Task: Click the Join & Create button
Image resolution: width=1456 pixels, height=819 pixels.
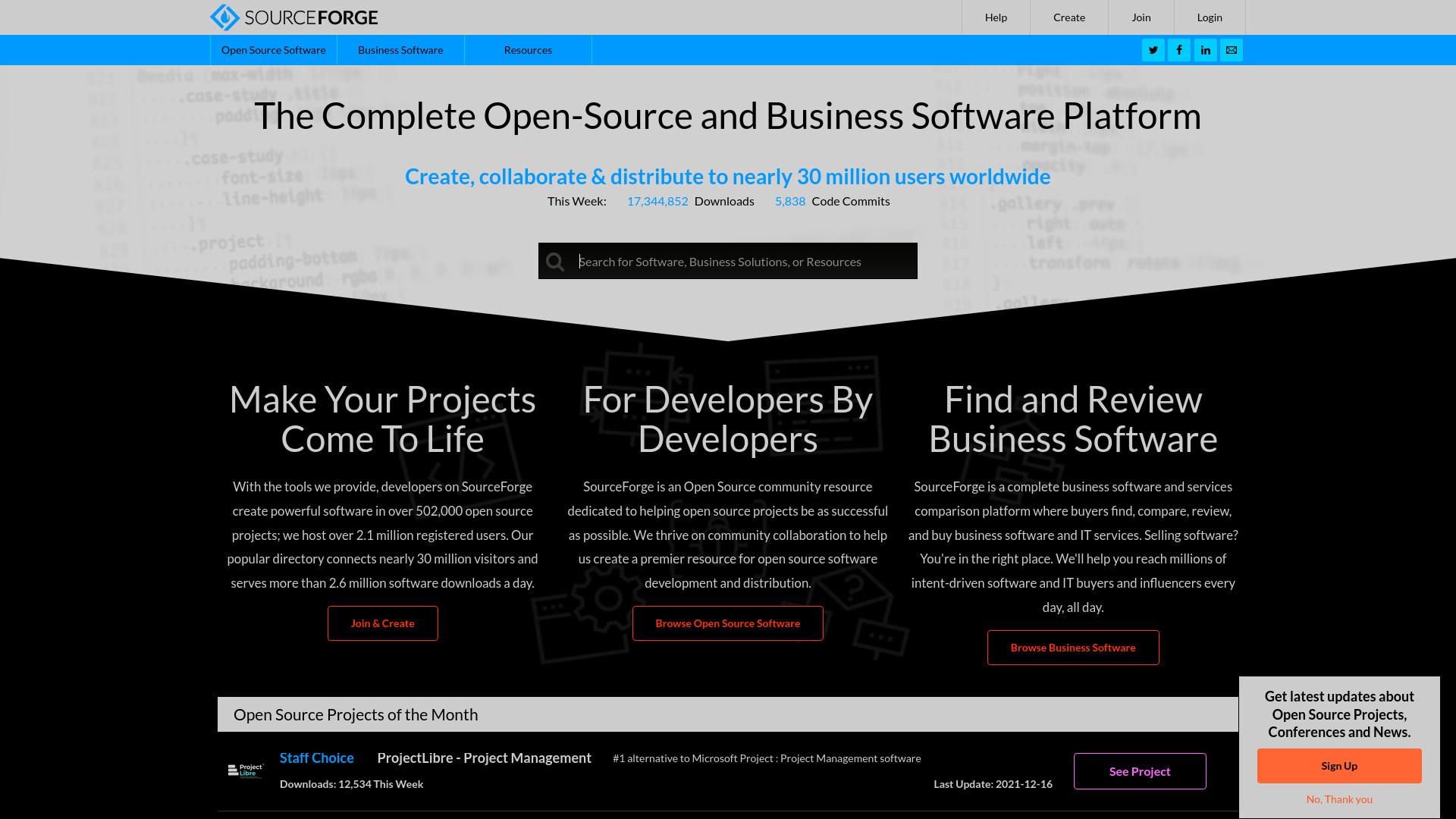Action: point(382,623)
